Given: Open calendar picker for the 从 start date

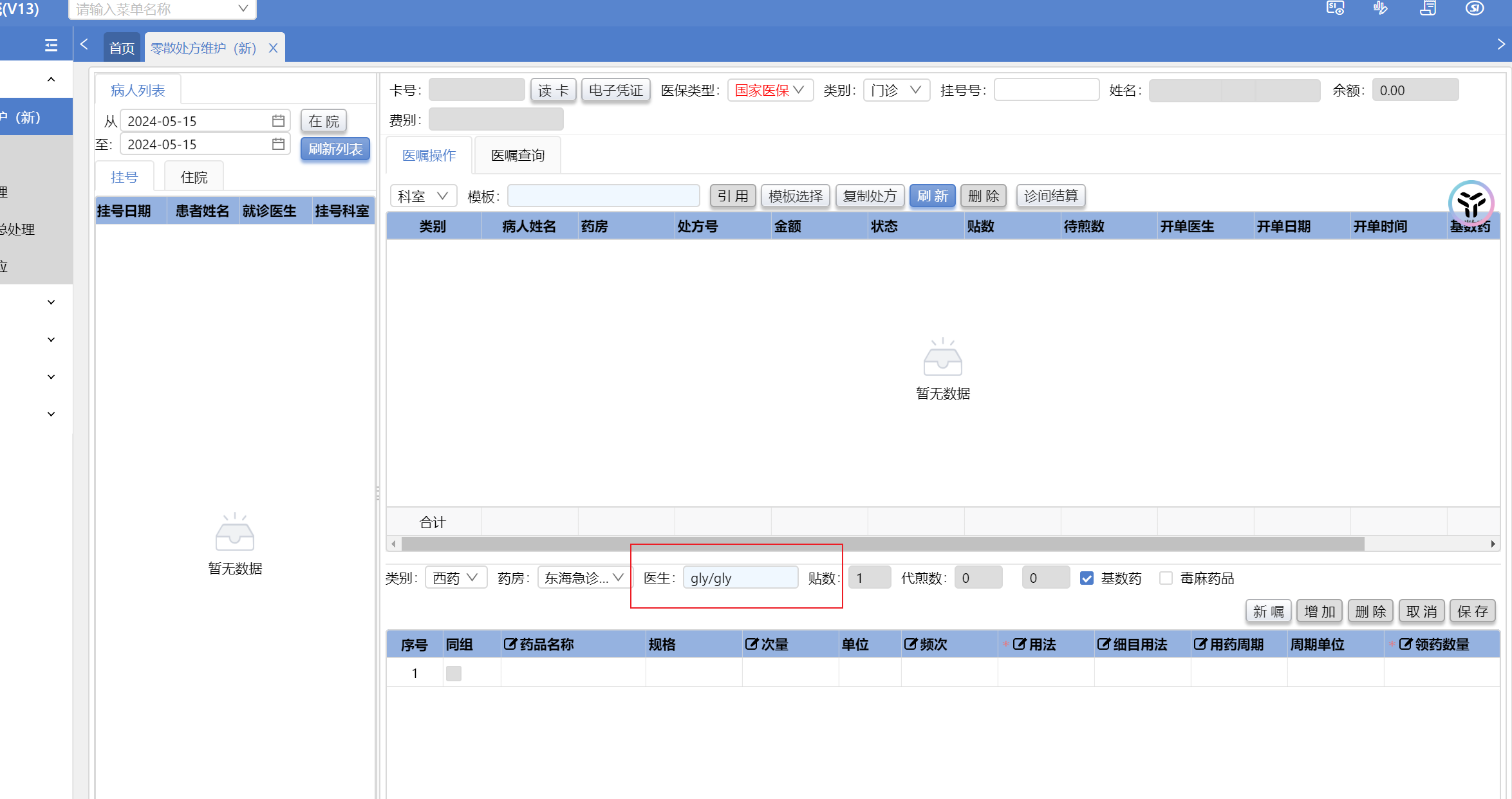Looking at the screenshot, I should click(278, 121).
